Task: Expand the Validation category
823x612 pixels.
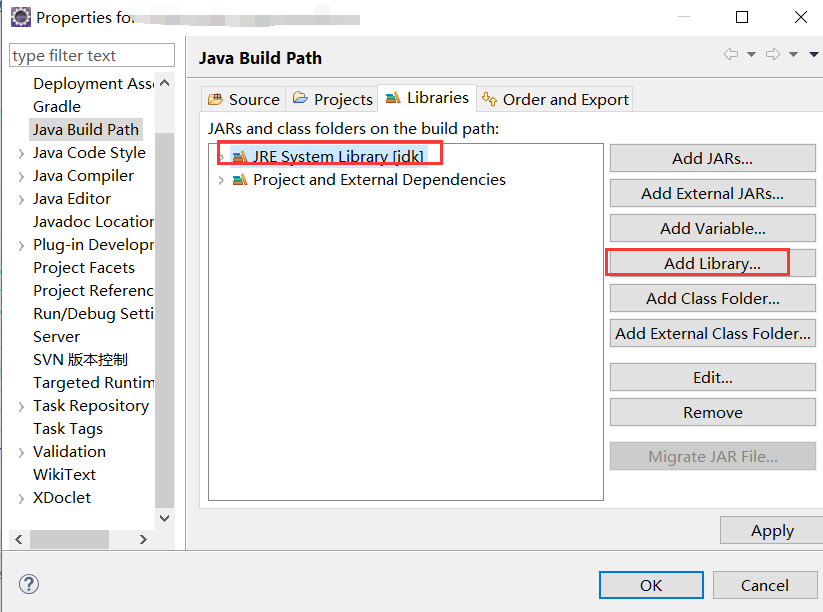Action: click(x=21, y=452)
